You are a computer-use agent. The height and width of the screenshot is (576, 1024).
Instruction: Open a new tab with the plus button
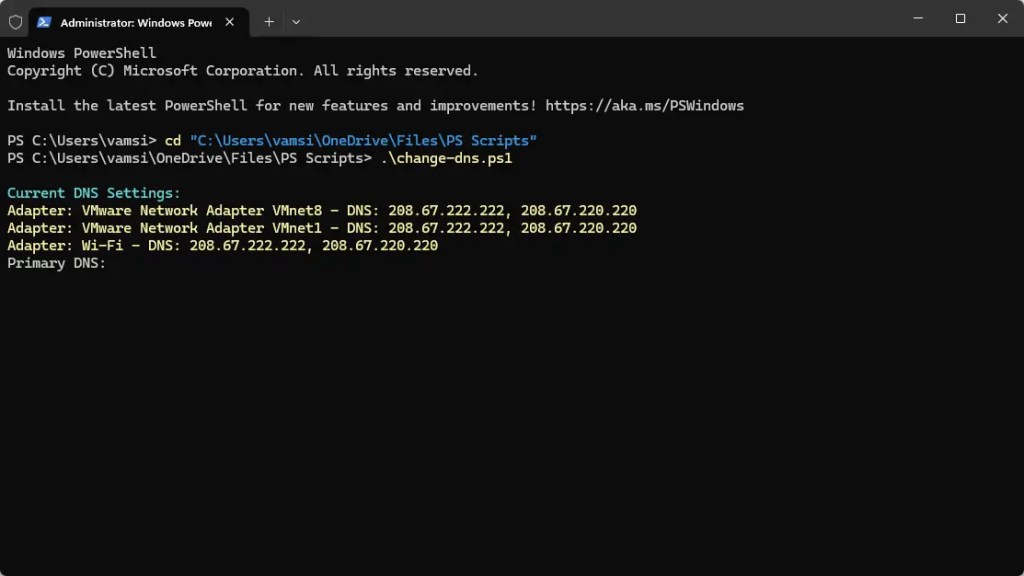pos(269,22)
